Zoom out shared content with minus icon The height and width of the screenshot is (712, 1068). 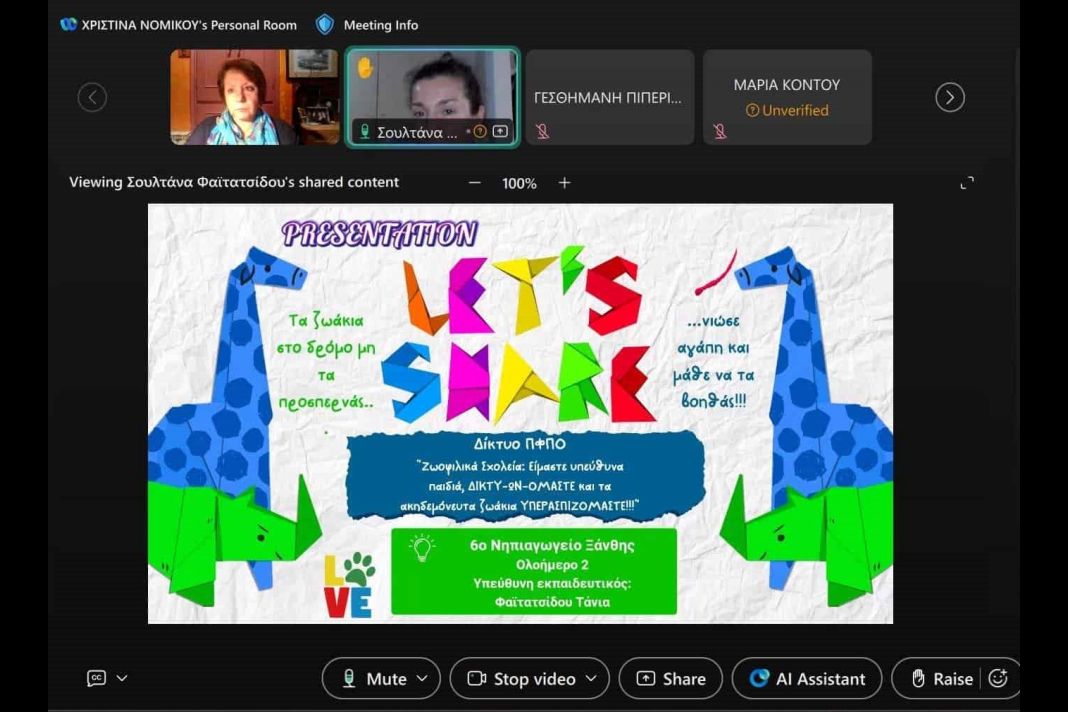[475, 183]
